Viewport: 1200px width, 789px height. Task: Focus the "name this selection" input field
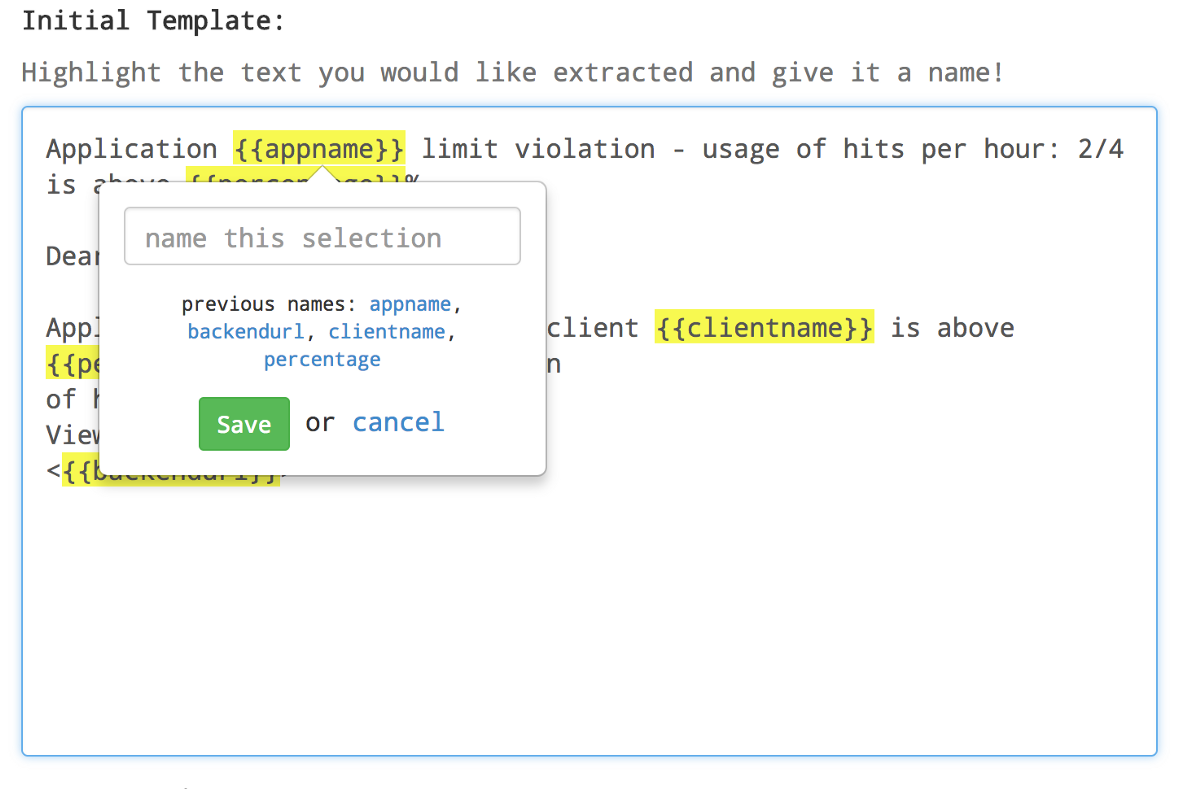click(x=322, y=237)
